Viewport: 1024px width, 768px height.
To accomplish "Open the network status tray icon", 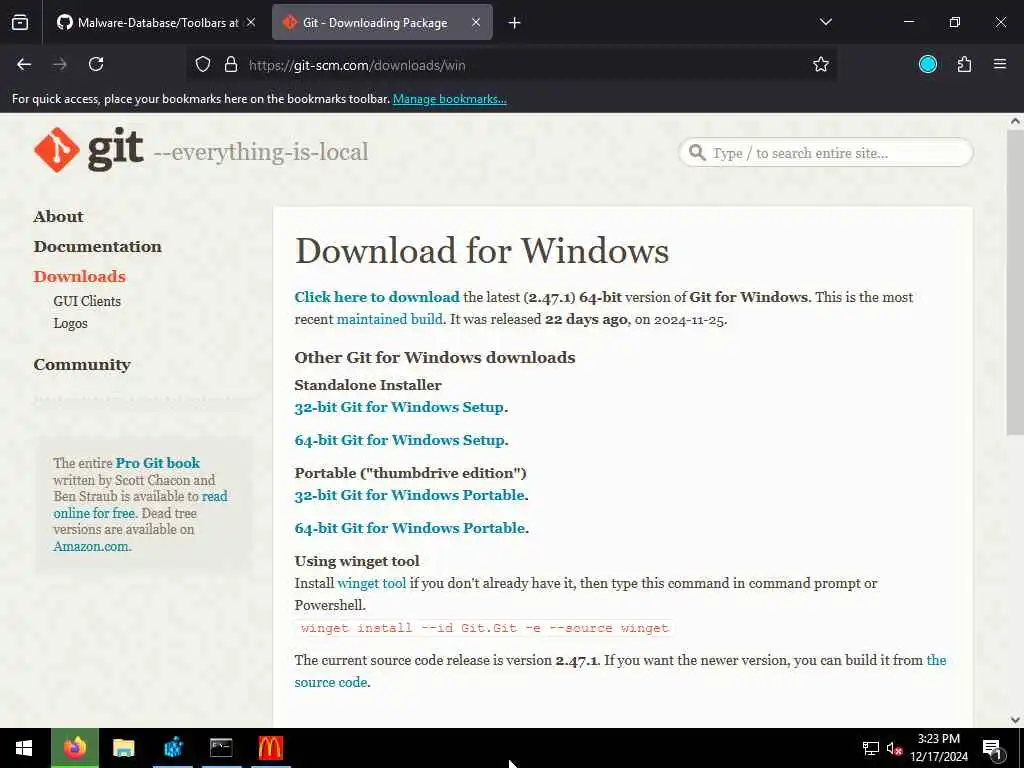I will tap(871, 748).
